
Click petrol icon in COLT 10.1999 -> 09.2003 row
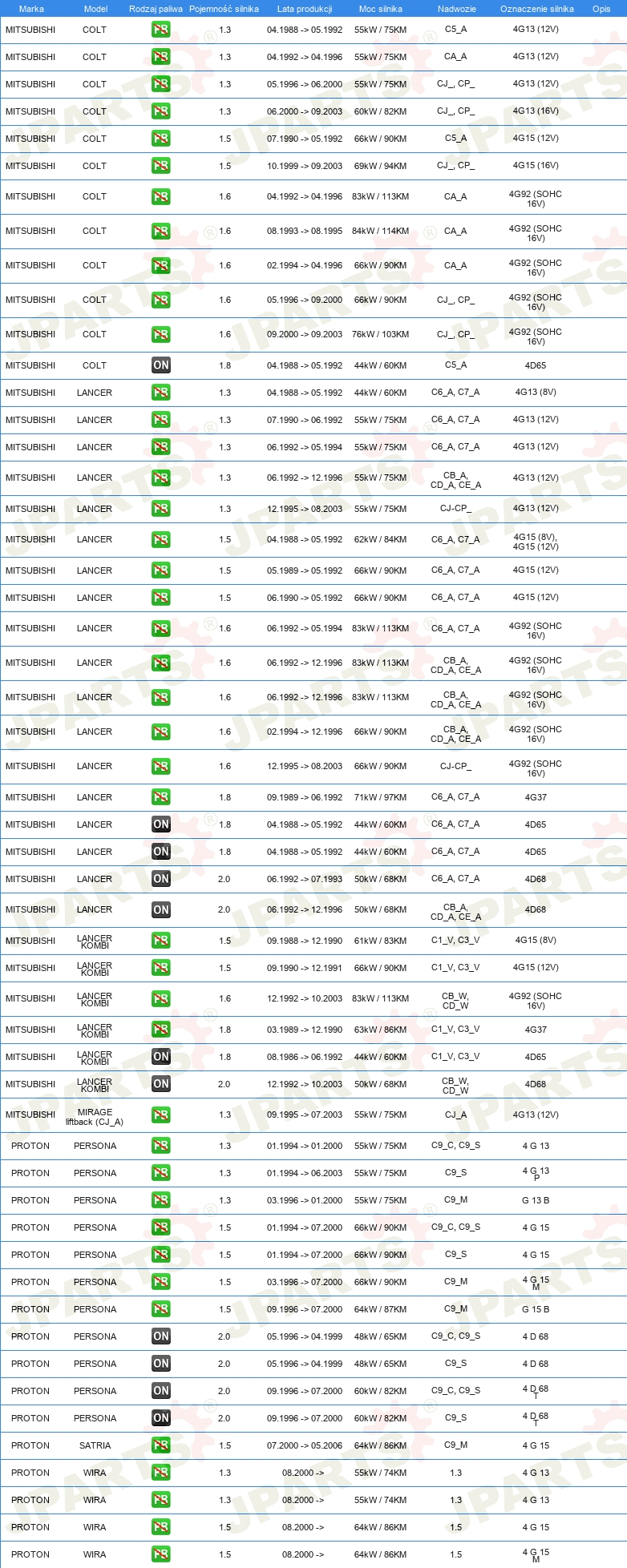[x=161, y=166]
